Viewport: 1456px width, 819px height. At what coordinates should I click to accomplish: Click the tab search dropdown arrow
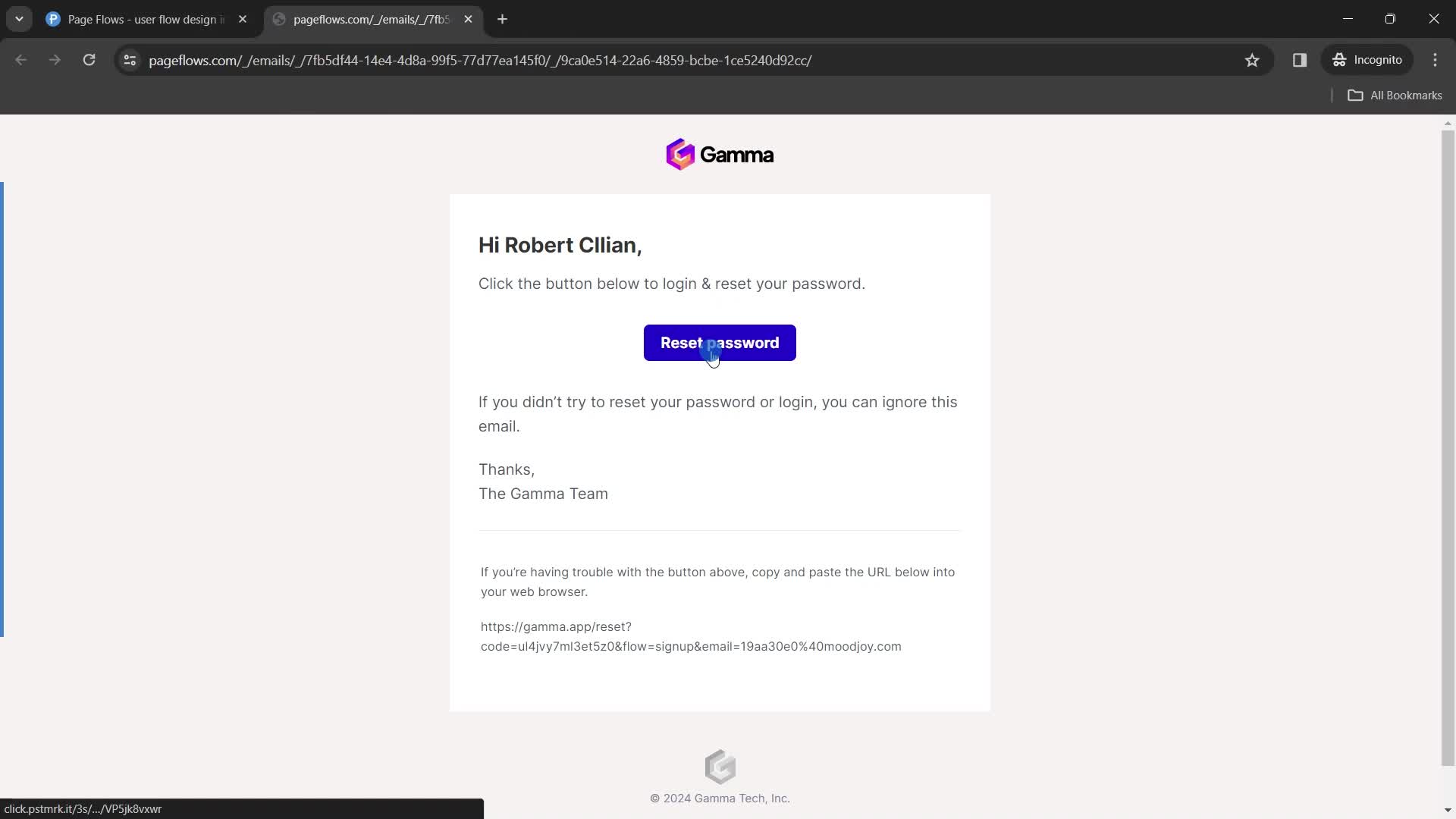[x=18, y=19]
